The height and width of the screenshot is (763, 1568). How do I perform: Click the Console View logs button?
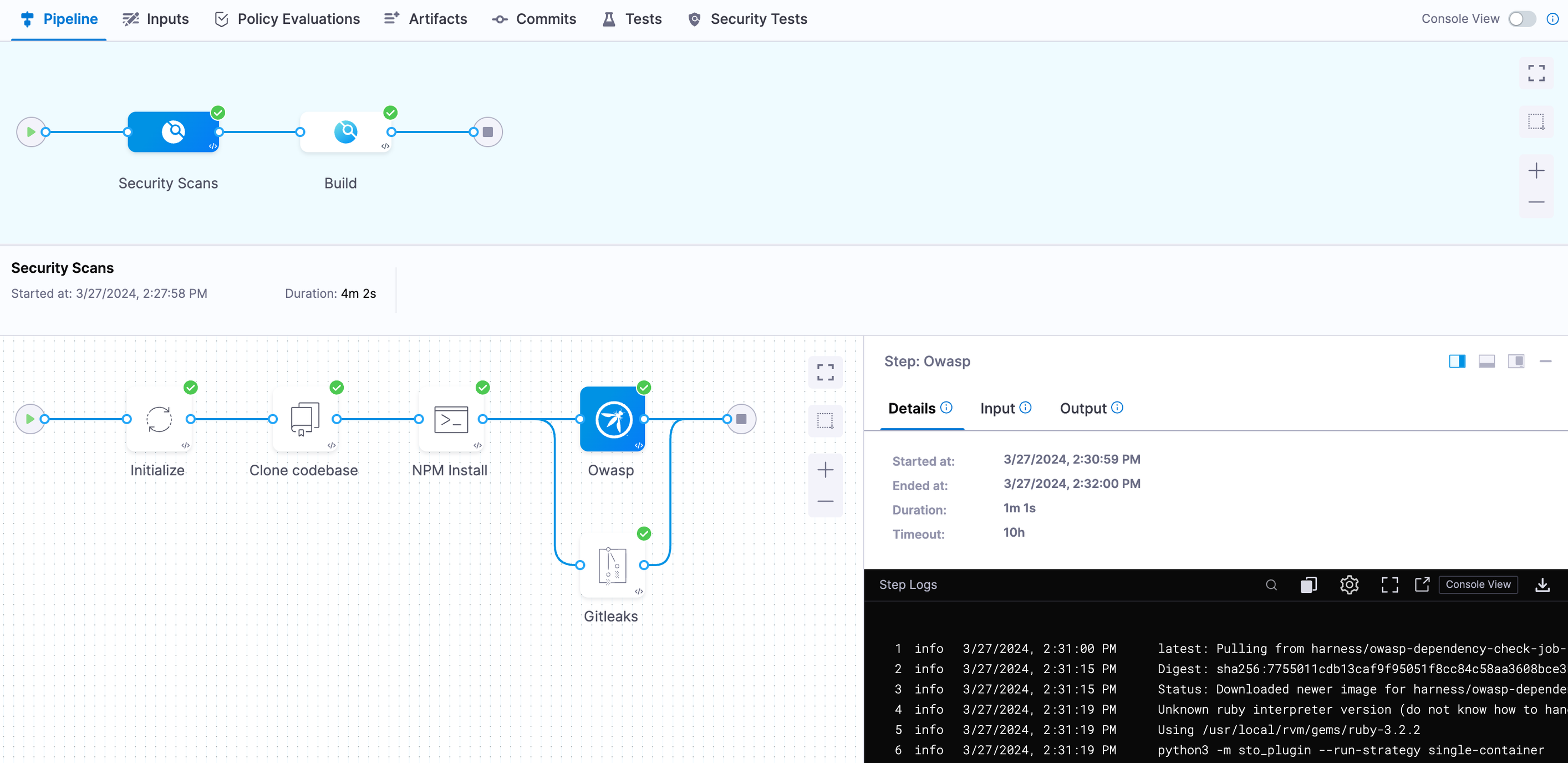click(x=1477, y=584)
